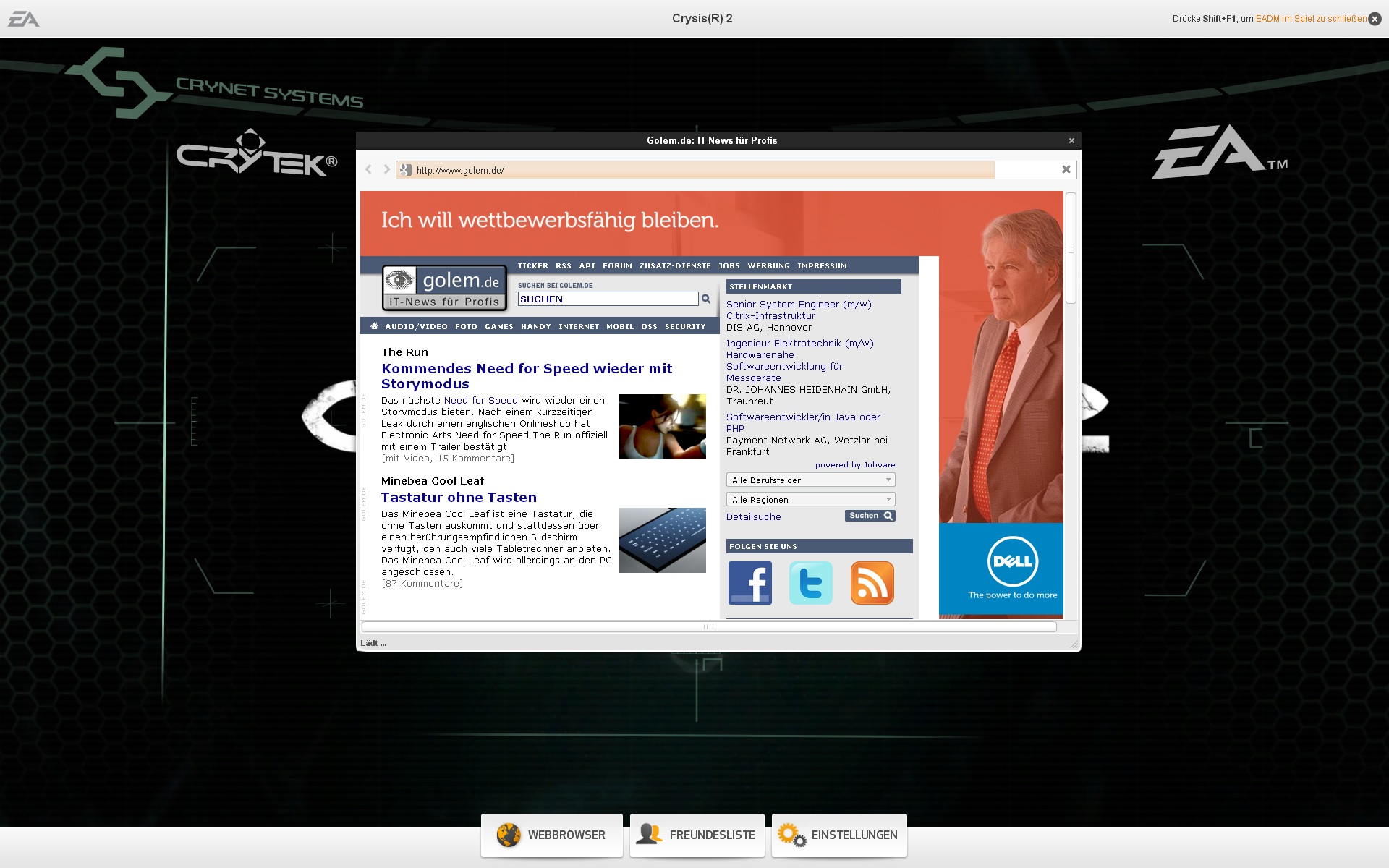Viewport: 1389px width, 868px height.
Task: Open the Facebook follow icon
Action: (749, 583)
